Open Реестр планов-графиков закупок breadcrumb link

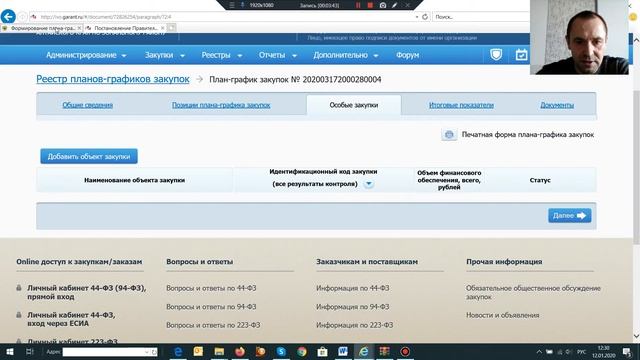pyautogui.click(x=113, y=79)
